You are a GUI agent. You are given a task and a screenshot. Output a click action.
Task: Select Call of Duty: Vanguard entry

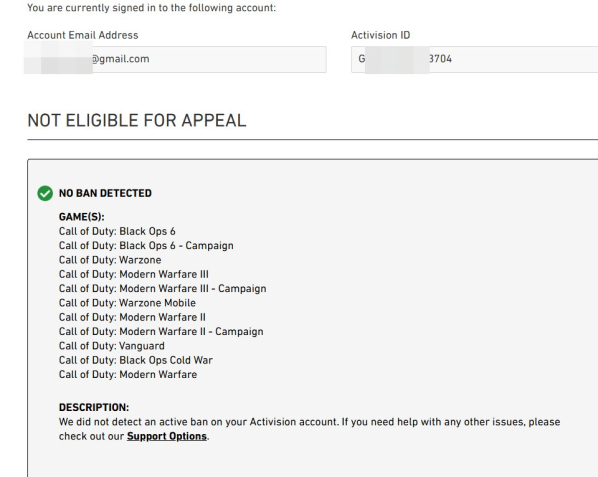[112, 346]
